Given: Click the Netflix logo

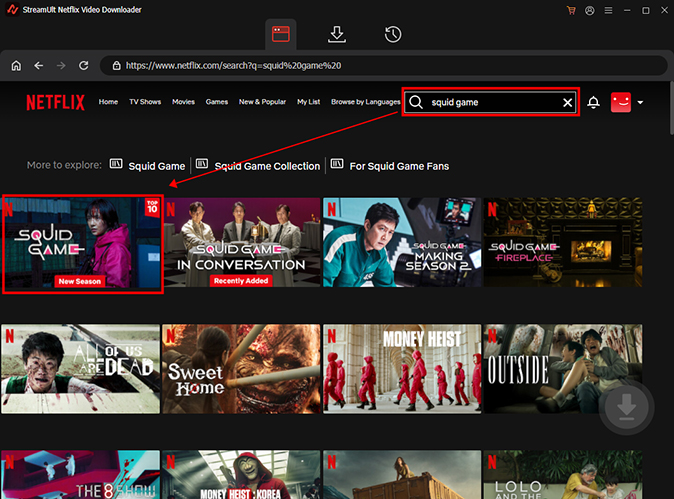Looking at the screenshot, I should pyautogui.click(x=55, y=102).
